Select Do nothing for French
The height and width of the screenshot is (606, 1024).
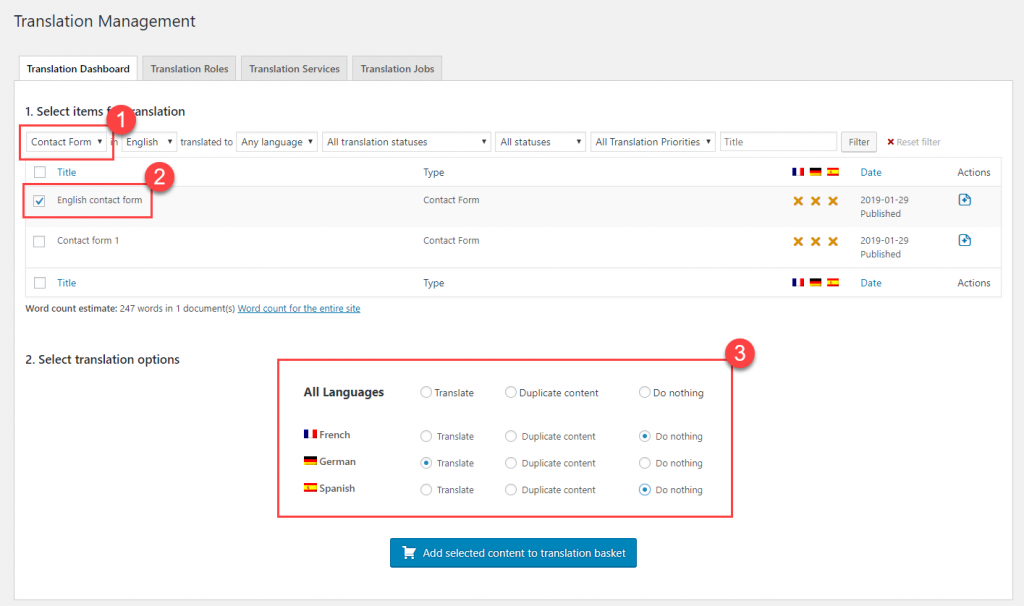(645, 436)
